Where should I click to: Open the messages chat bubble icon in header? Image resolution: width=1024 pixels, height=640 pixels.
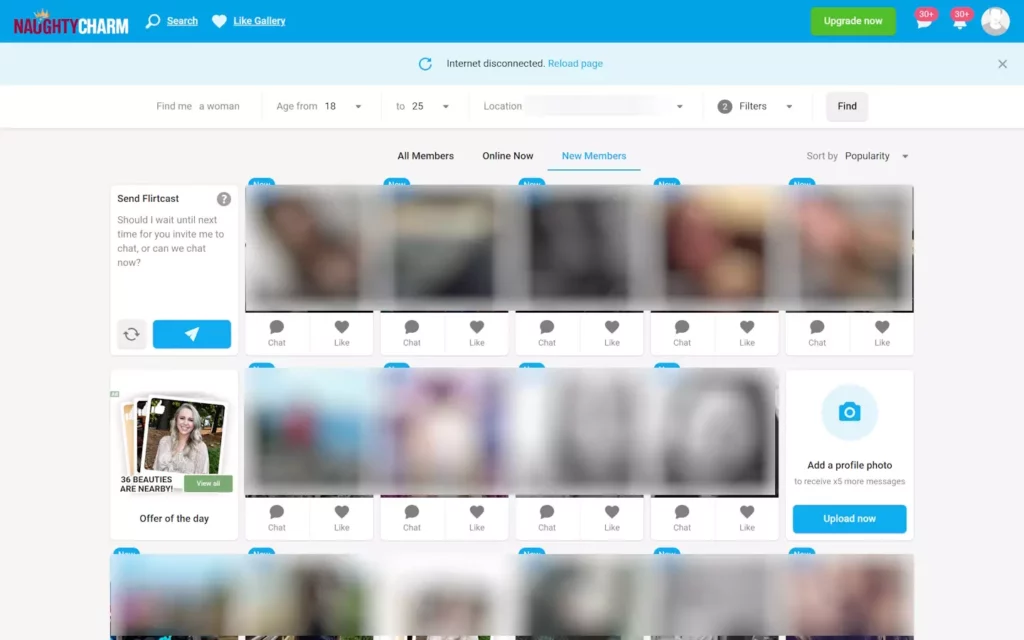(x=924, y=21)
